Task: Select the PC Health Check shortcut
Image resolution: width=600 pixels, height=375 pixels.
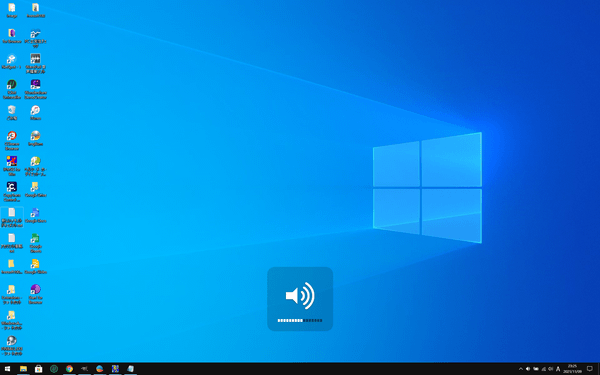Action: point(35,38)
